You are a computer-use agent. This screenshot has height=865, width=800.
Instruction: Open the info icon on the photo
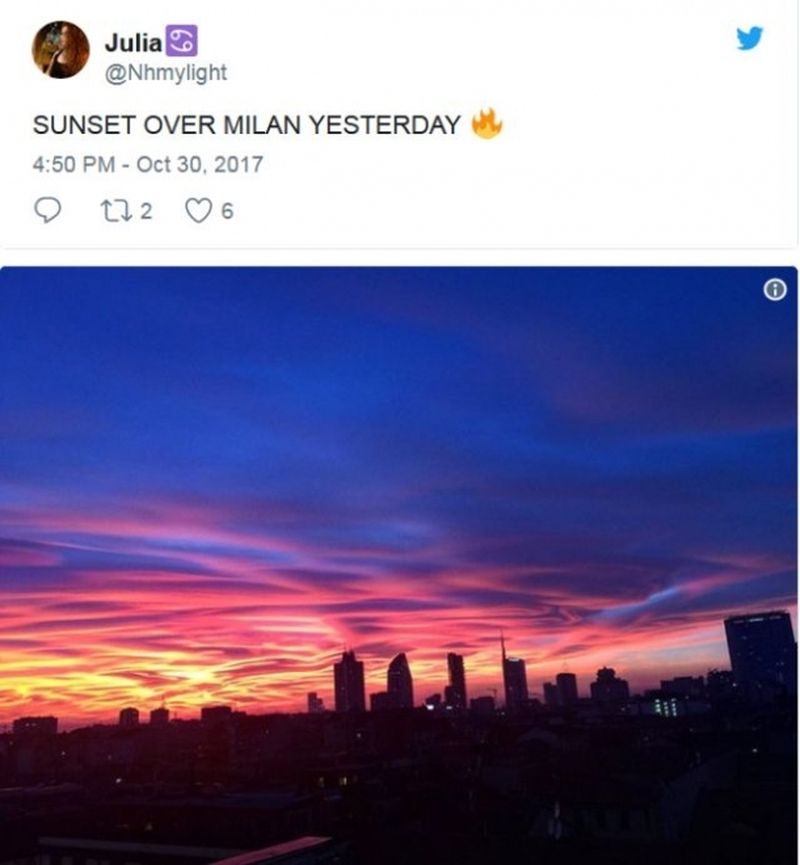[x=775, y=290]
